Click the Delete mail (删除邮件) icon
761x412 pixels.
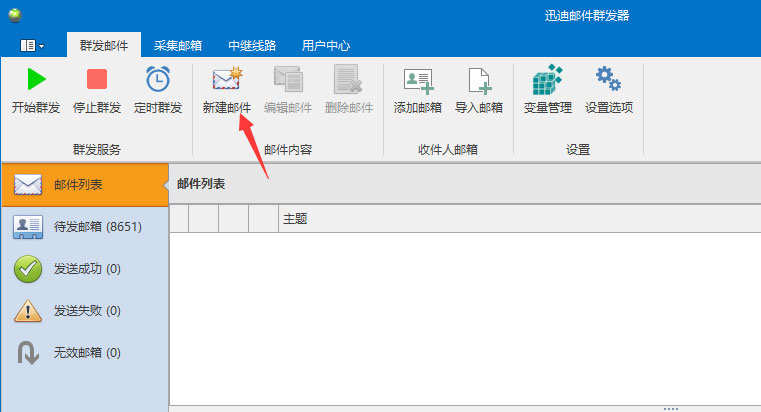coord(348,79)
